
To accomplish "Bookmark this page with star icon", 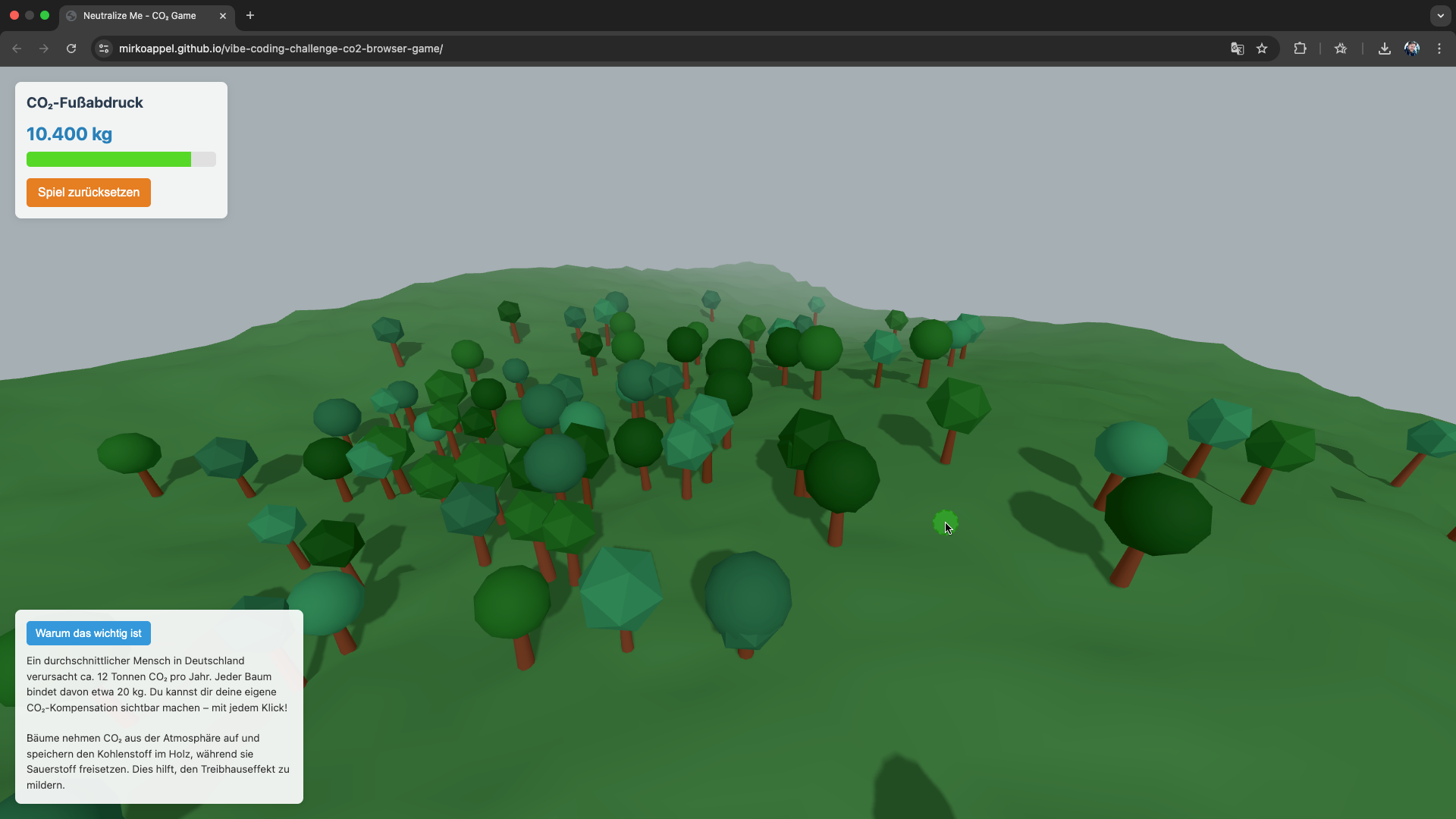I will [1262, 49].
